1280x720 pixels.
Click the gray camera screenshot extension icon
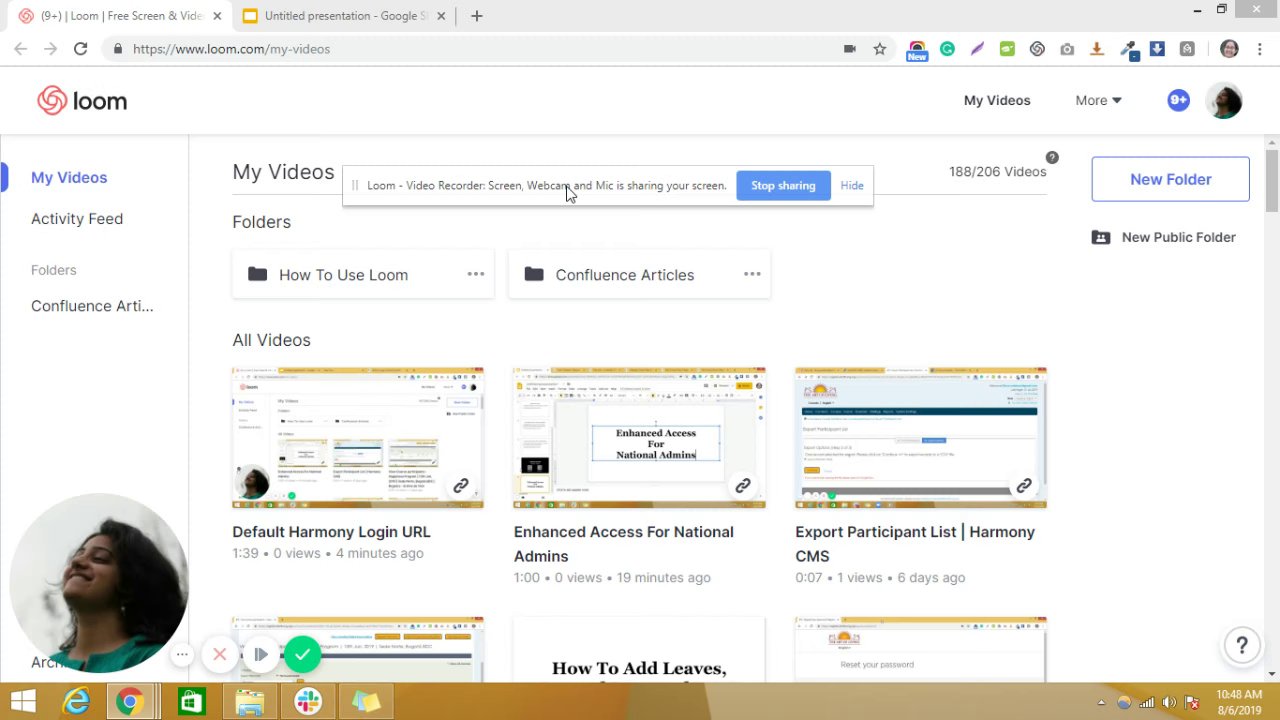pos(1067,48)
